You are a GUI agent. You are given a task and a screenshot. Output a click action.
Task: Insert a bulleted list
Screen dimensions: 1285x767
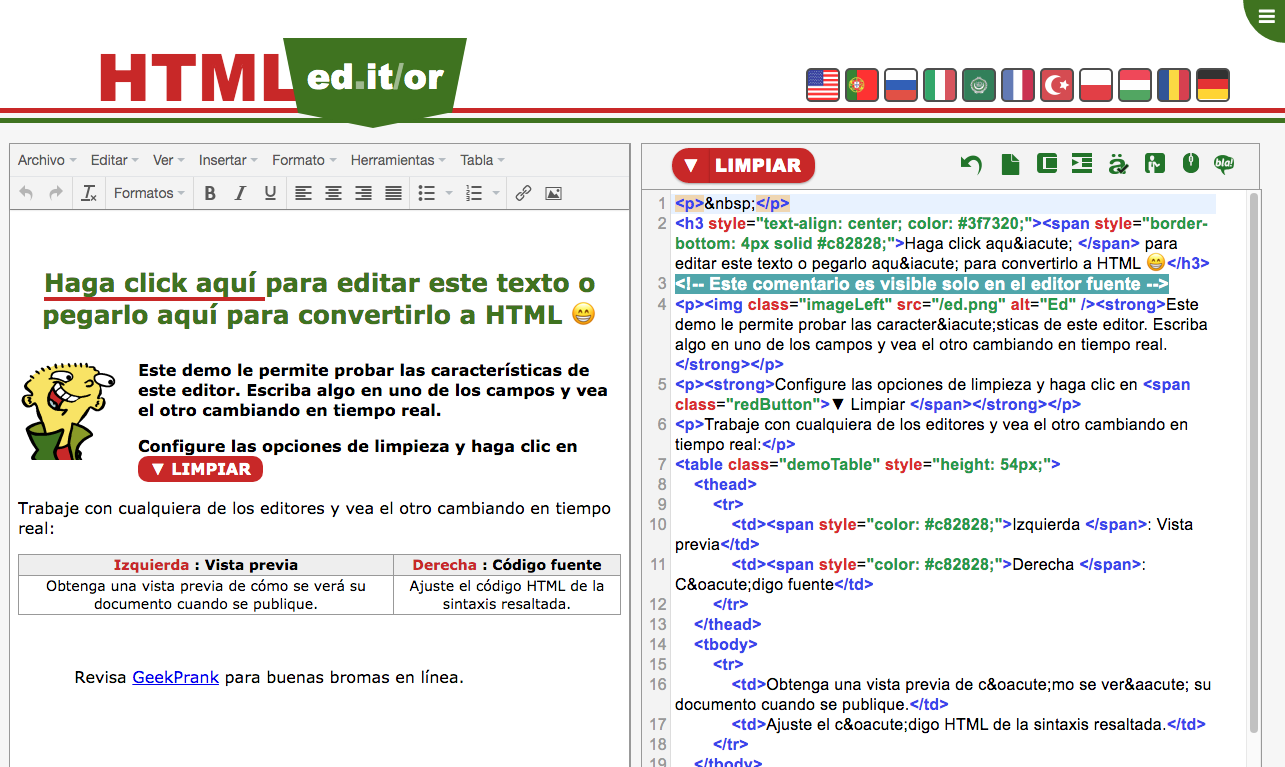(x=426, y=193)
